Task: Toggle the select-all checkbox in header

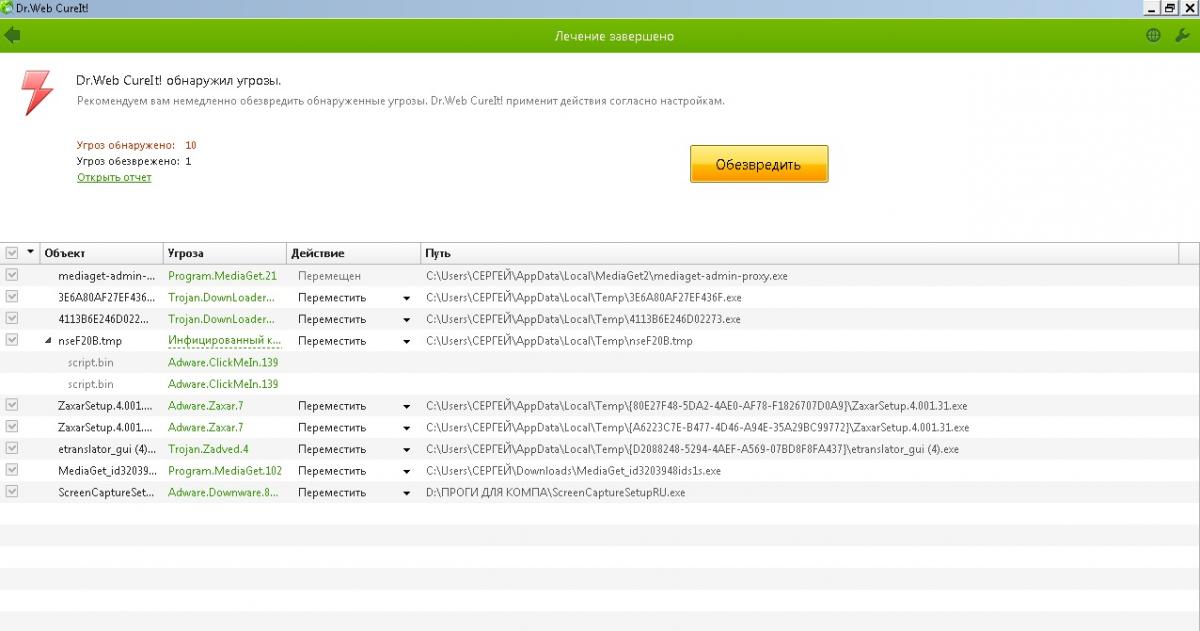Action: (x=12, y=253)
